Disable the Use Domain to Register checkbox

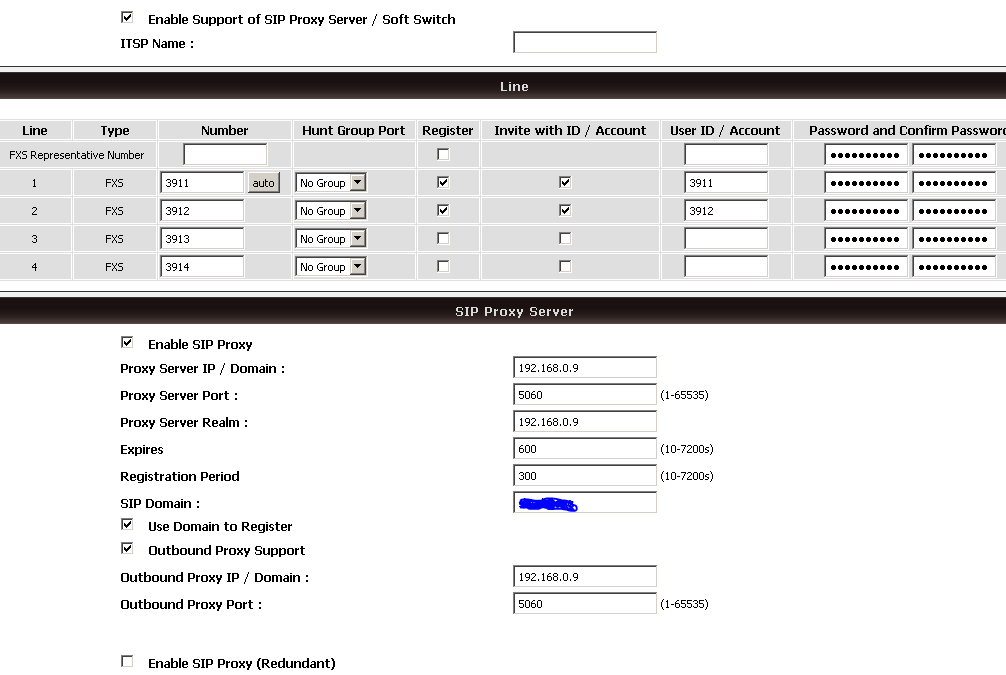(127, 525)
